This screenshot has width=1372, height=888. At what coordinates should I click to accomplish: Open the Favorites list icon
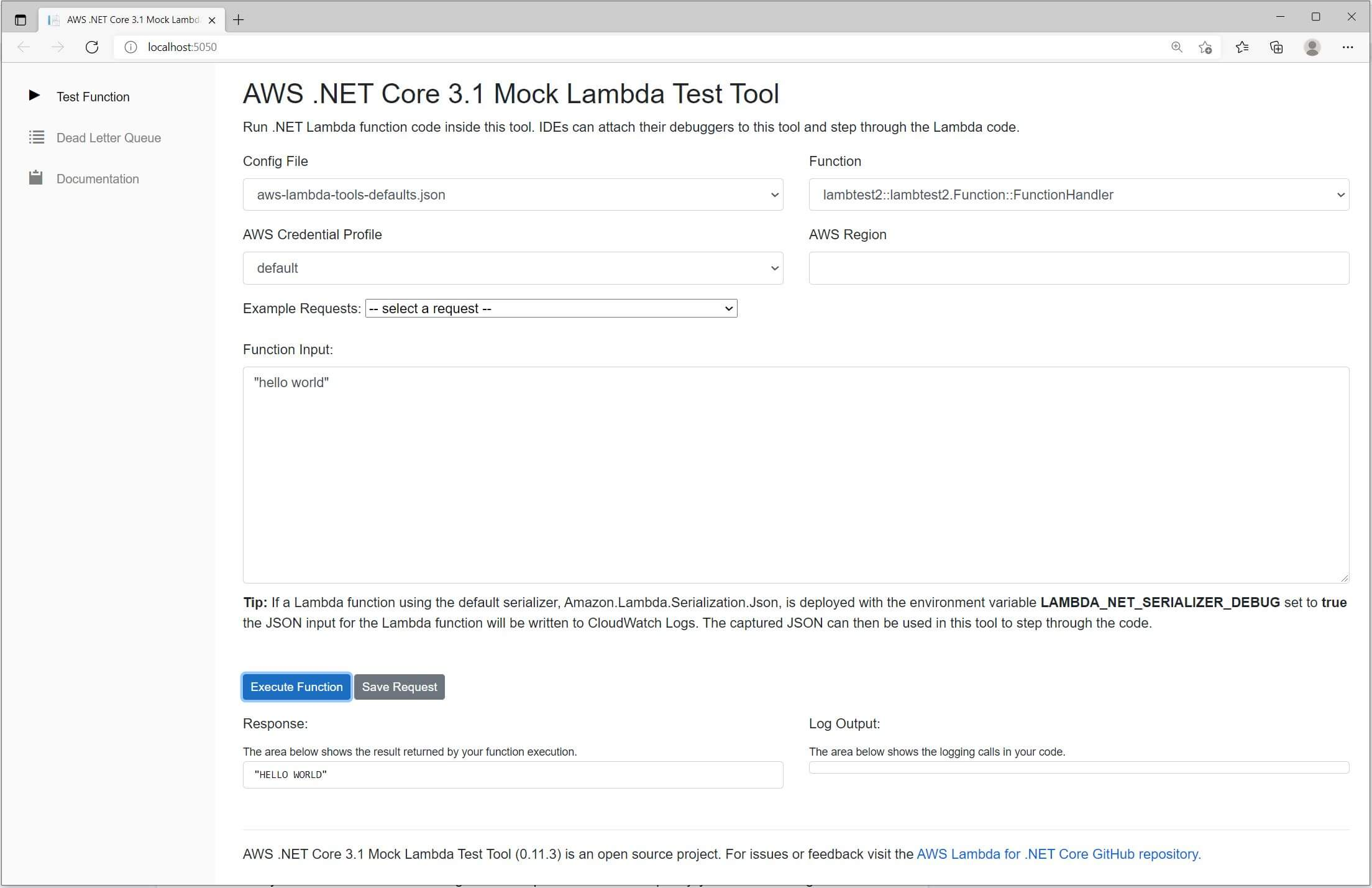tap(1242, 47)
